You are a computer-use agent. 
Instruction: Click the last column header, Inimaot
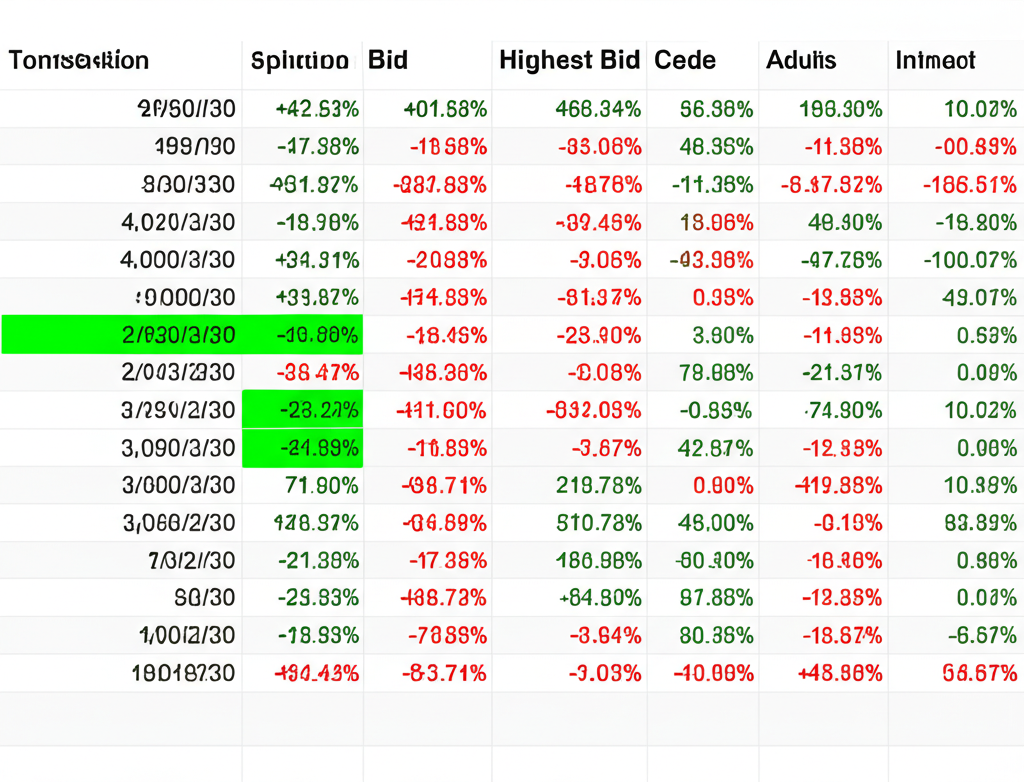935,60
